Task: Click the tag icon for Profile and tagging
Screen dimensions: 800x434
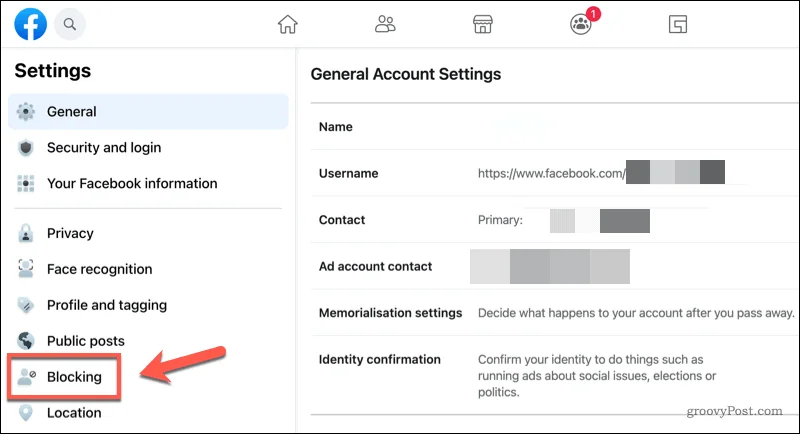Action: 26,305
